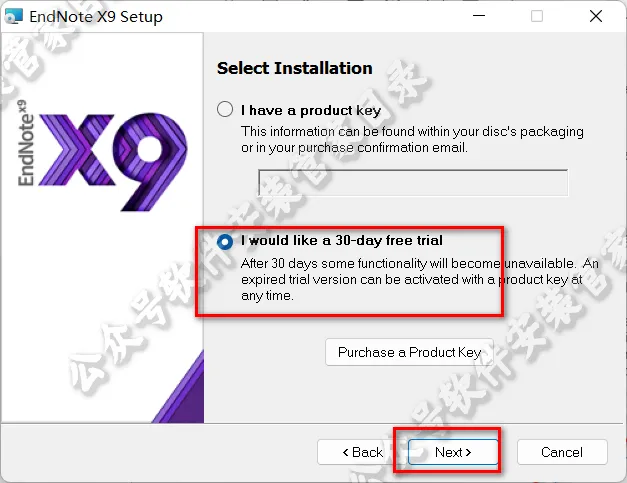Click the purple triangle decoration on banner
This screenshot has height=483, width=627.
pyautogui.click(x=178, y=386)
